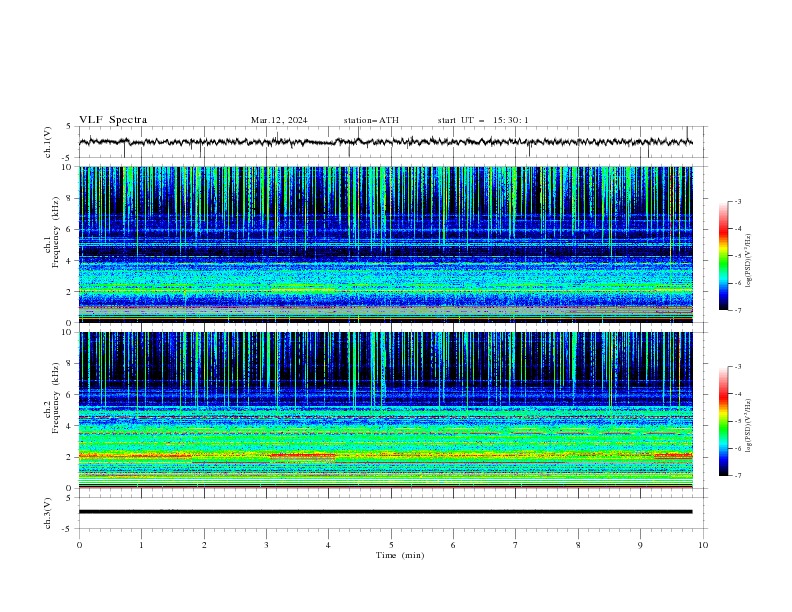
Task: Click the ch.3(V) flat black trace
Action: [385, 512]
